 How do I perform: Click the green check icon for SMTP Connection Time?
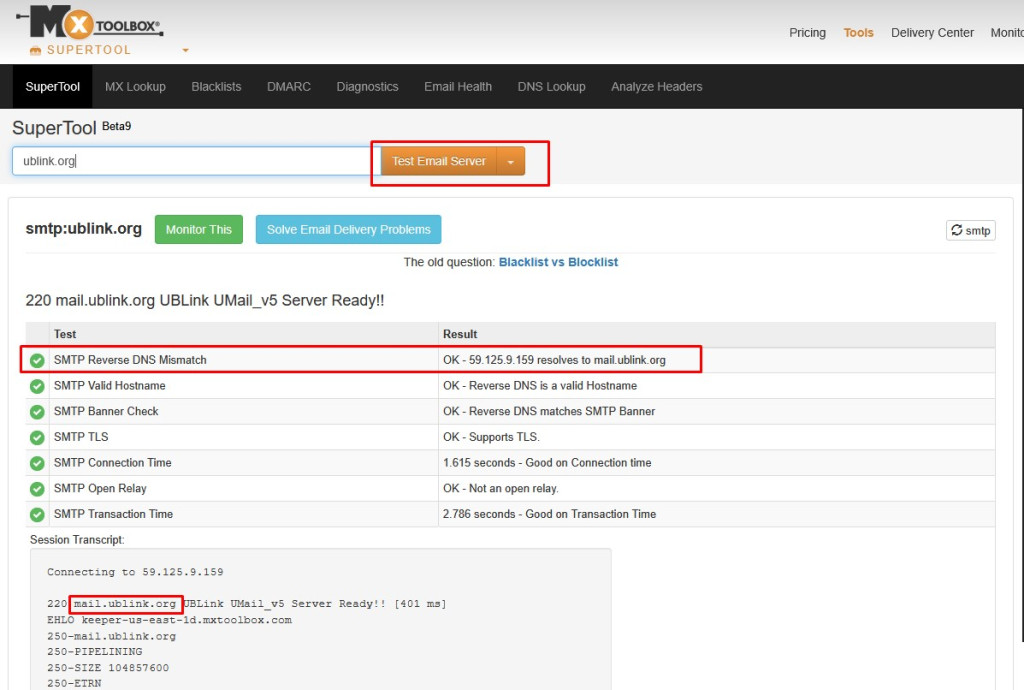pos(37,463)
